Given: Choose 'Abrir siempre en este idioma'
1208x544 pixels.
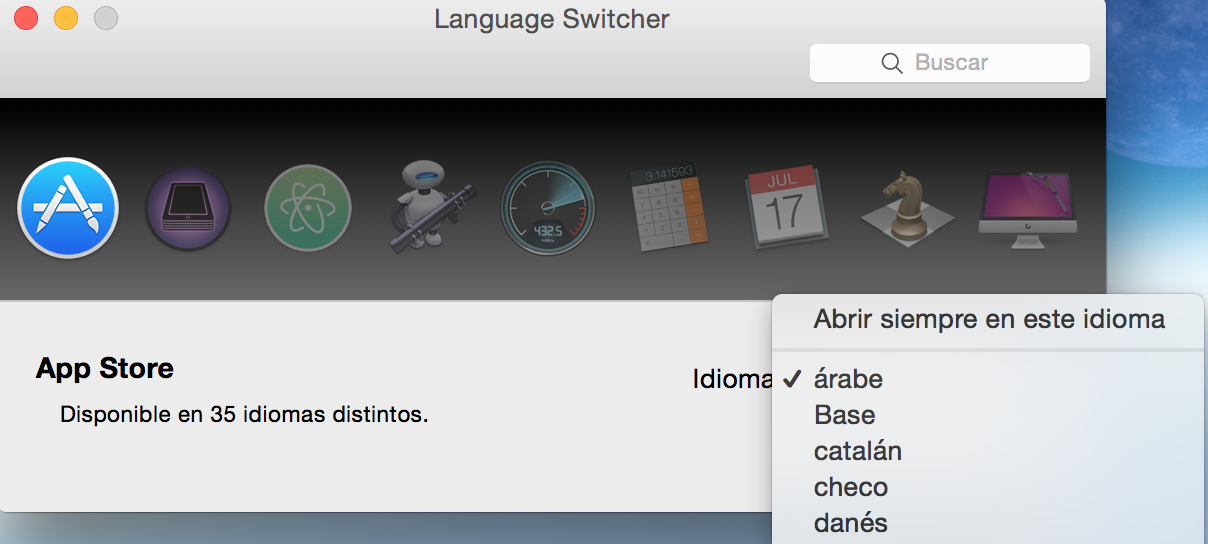Looking at the screenshot, I should [x=989, y=320].
